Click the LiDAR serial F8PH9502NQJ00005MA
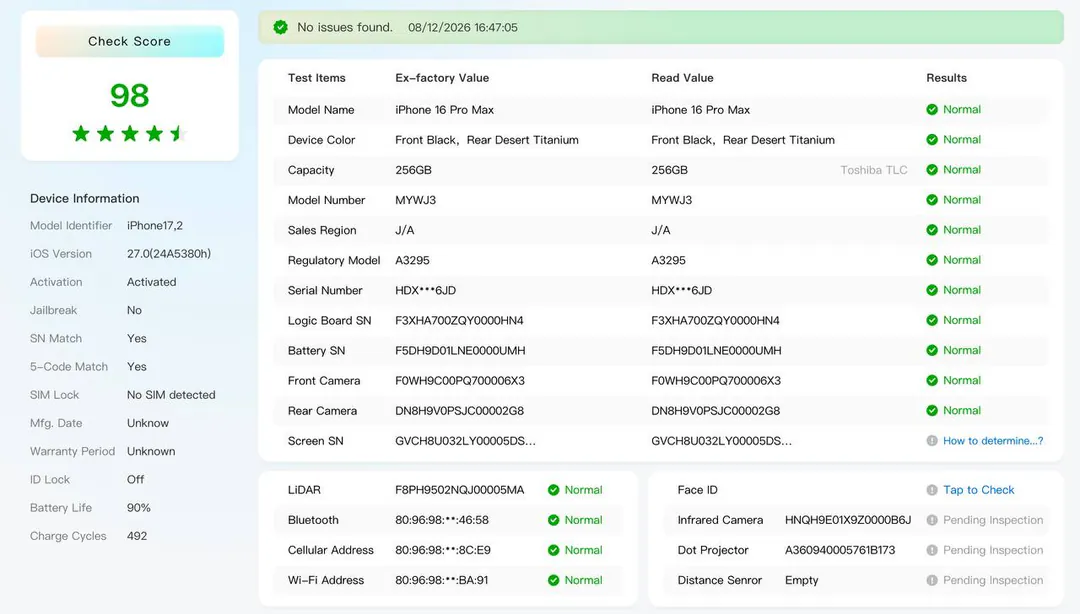 pyautogui.click(x=459, y=490)
